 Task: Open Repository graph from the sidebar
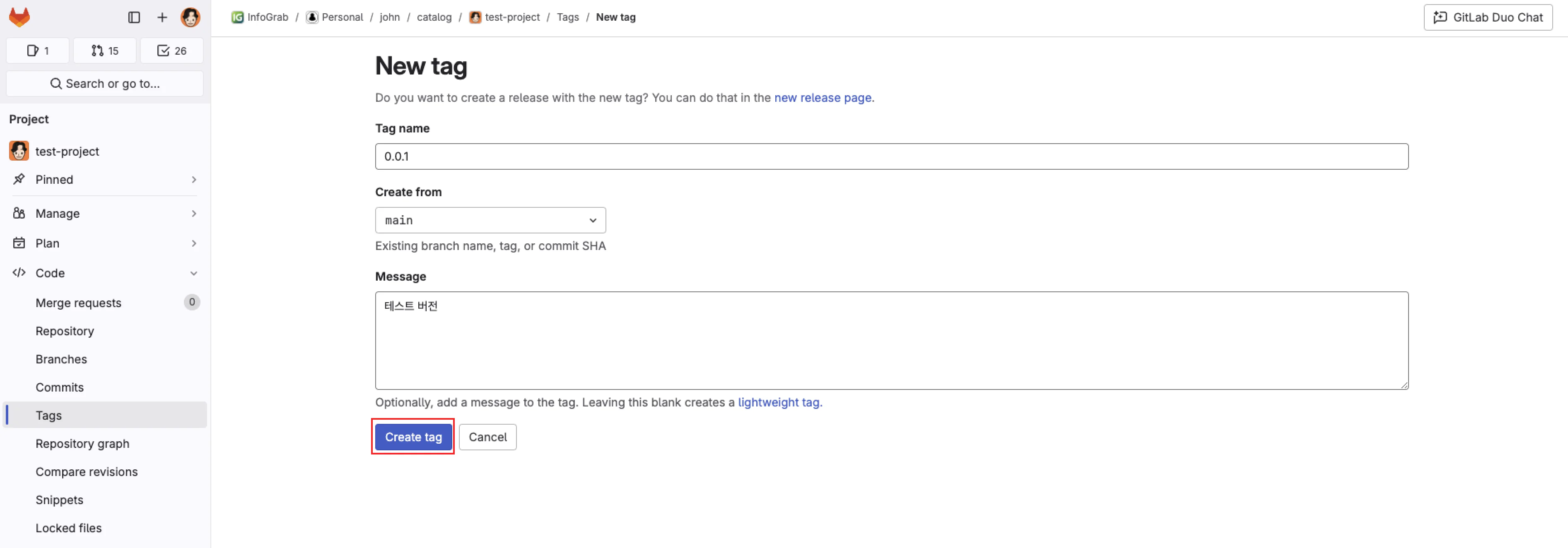click(82, 443)
